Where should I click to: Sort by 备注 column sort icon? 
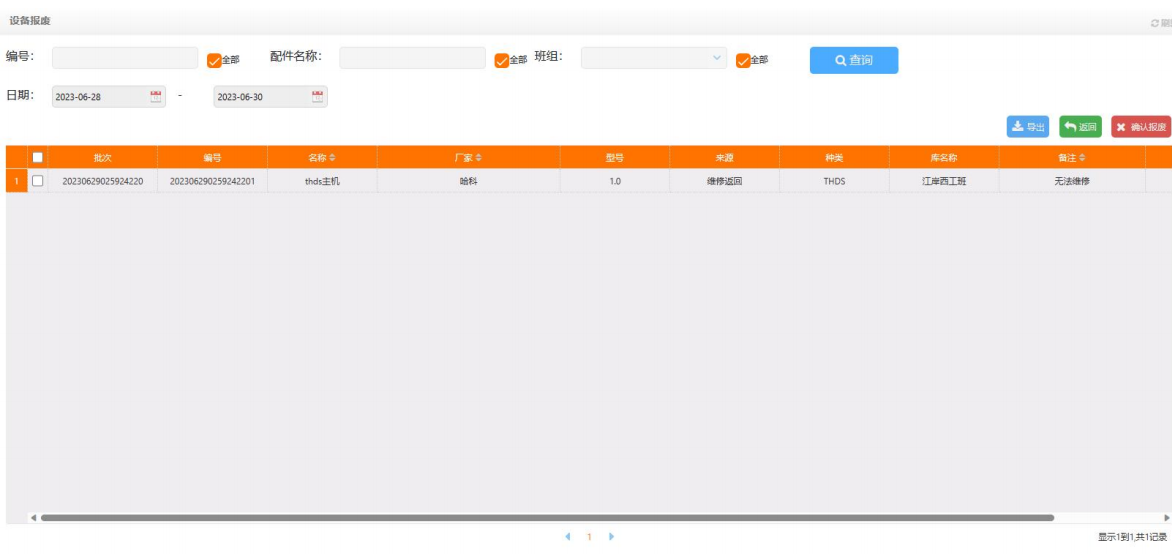click(1082, 158)
